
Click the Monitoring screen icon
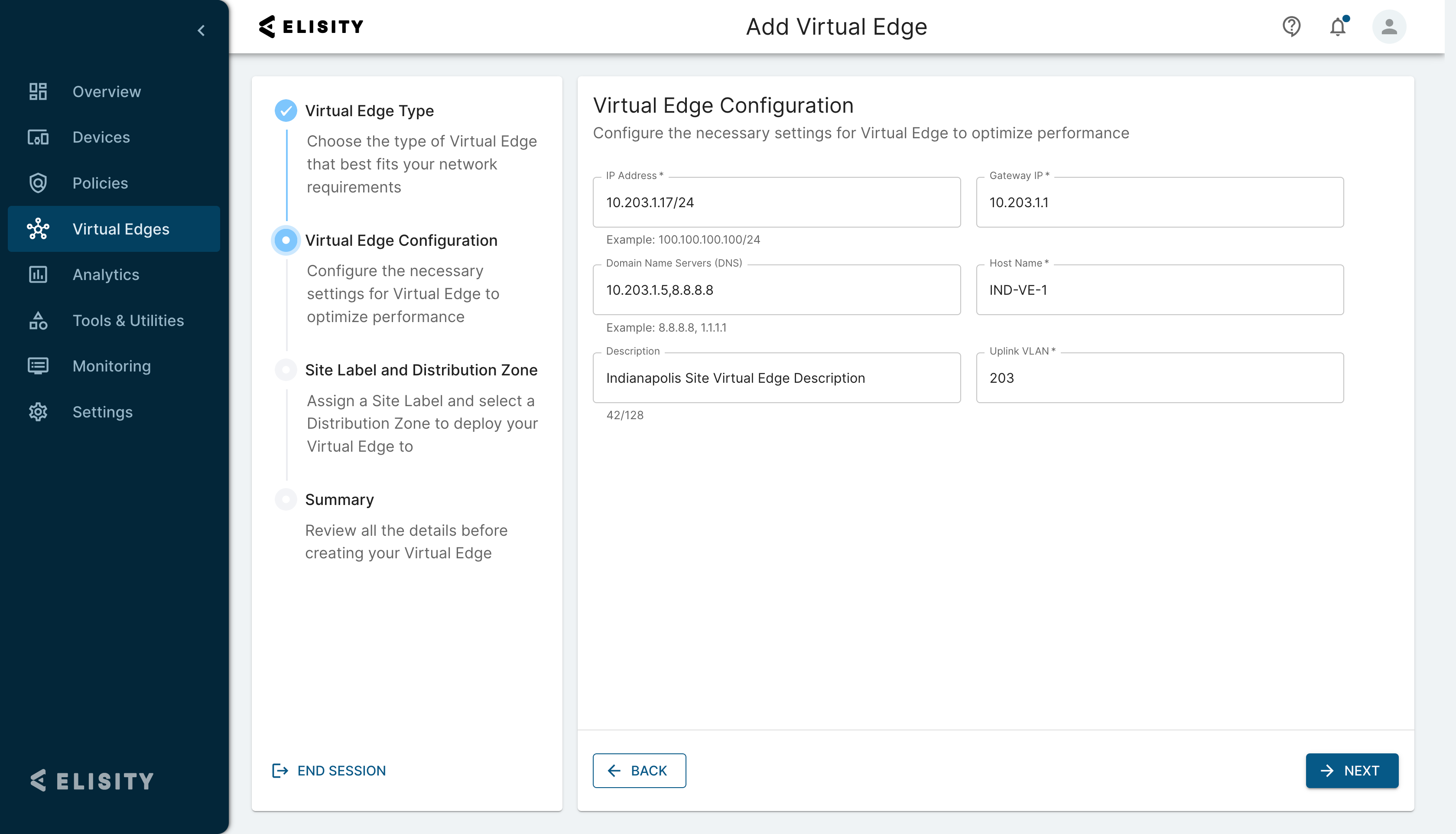tap(38, 366)
